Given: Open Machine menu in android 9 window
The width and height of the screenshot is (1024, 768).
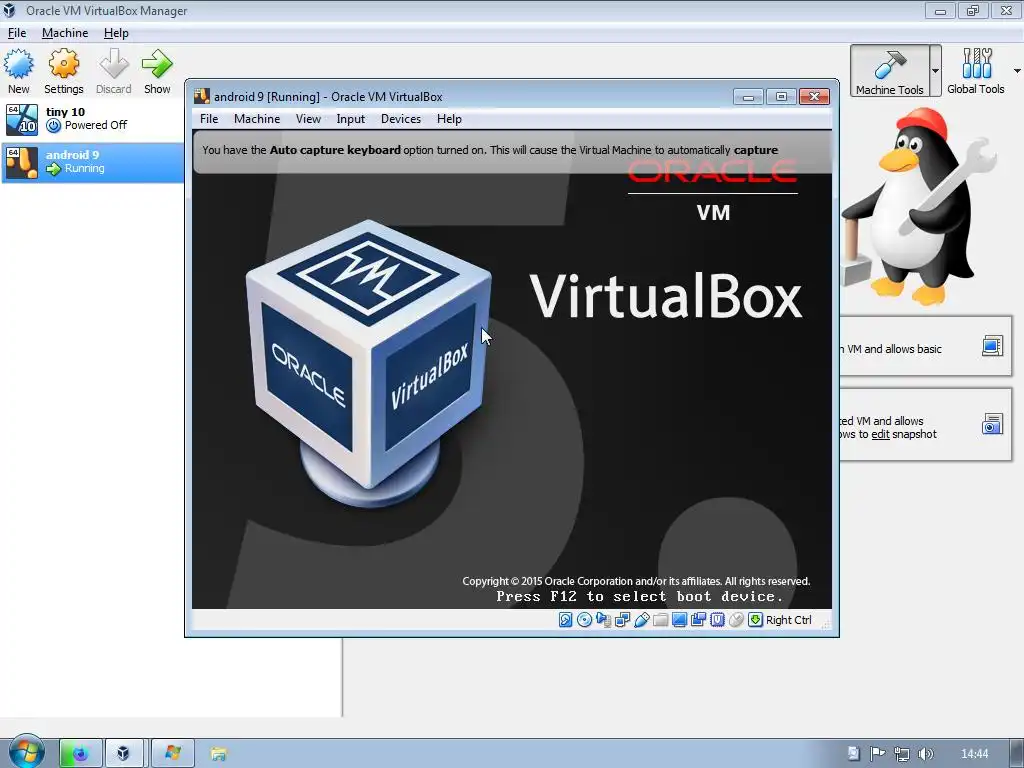Looking at the screenshot, I should [x=257, y=119].
